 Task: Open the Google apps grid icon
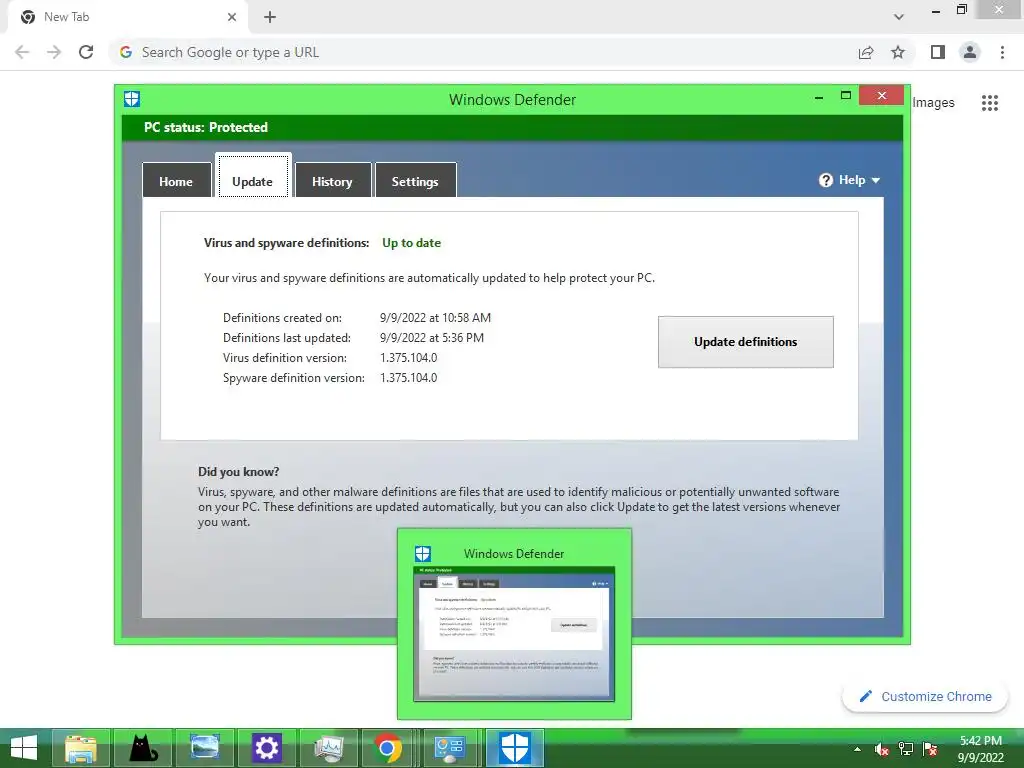[x=989, y=103]
